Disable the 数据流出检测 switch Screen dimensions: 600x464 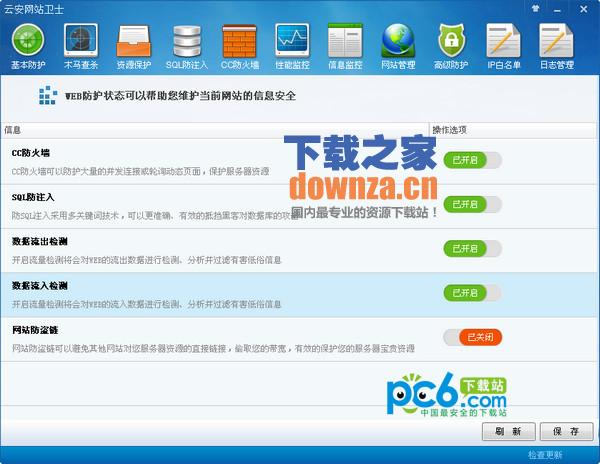point(472,248)
